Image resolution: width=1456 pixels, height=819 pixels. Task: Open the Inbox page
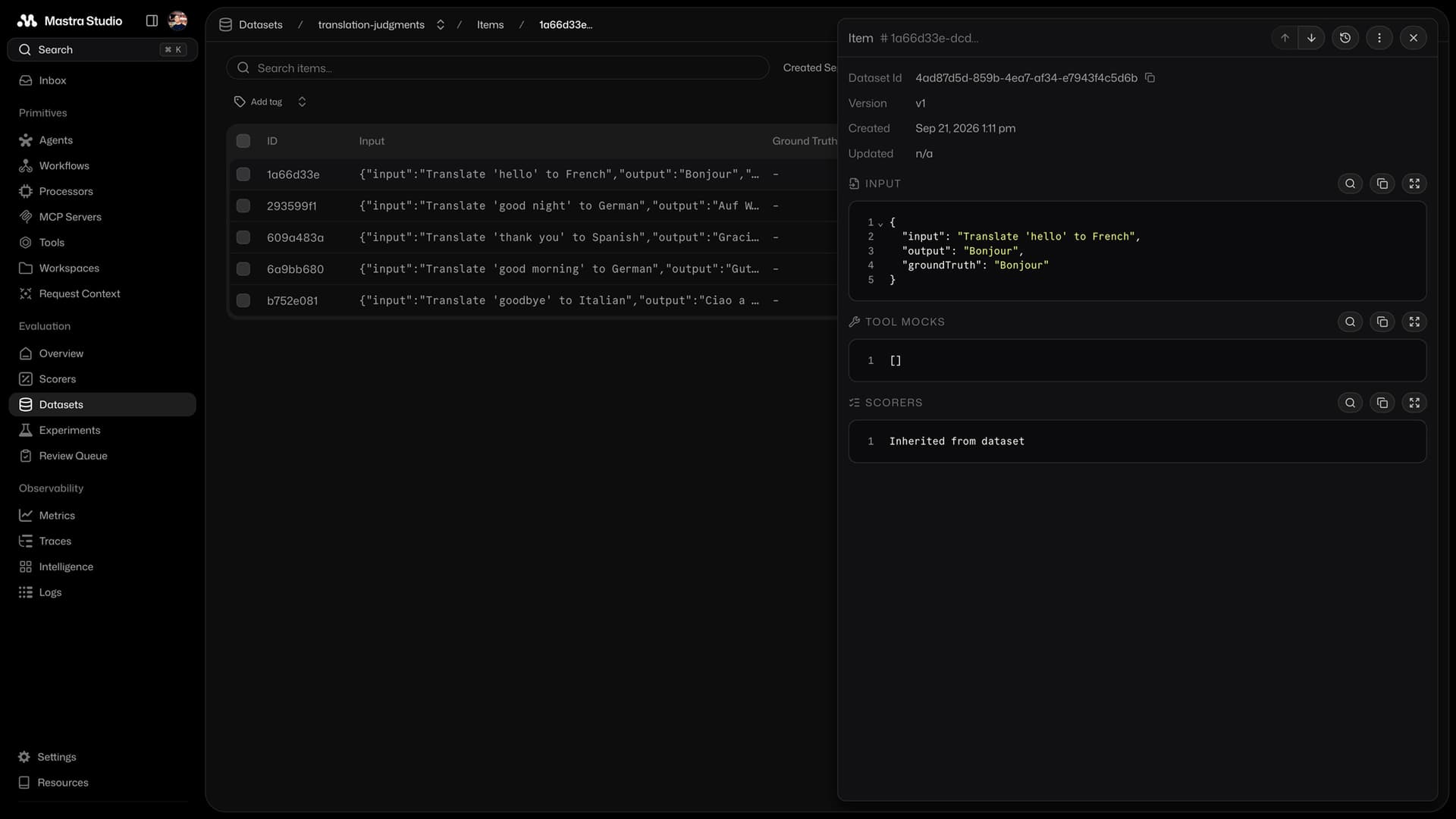[x=102, y=80]
